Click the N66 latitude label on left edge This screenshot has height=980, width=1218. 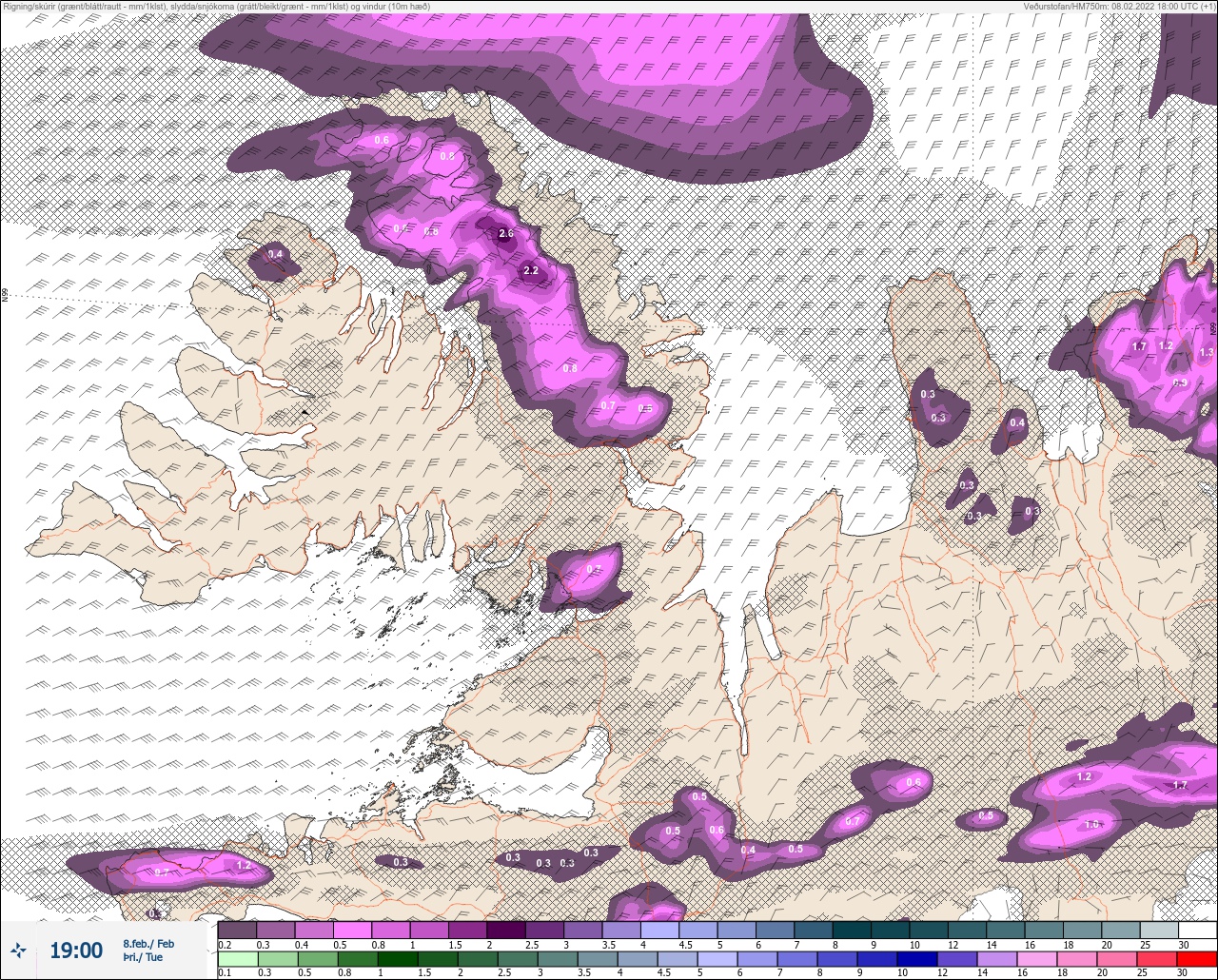(5, 296)
